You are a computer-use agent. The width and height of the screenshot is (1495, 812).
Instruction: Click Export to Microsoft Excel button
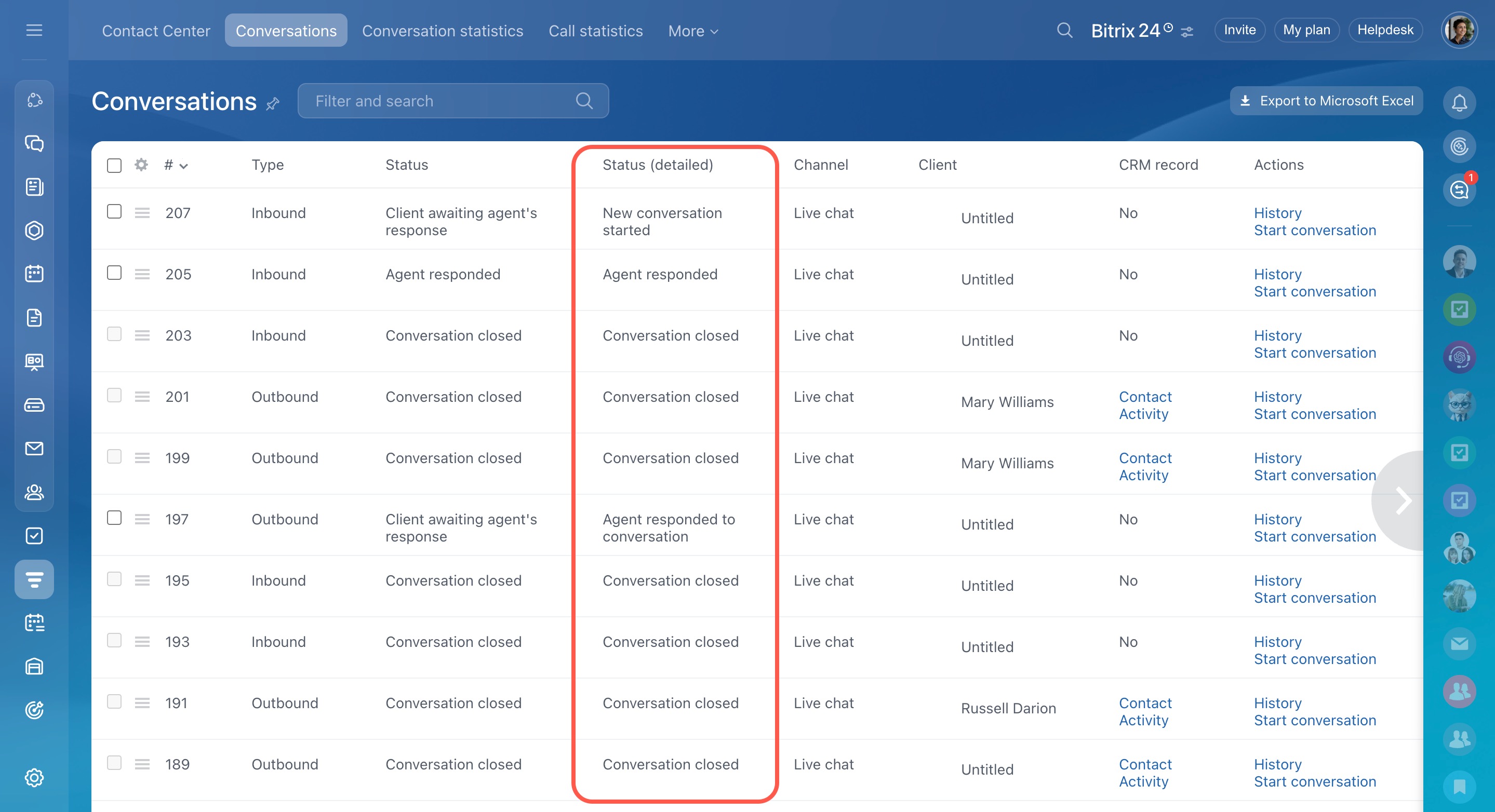(1326, 101)
